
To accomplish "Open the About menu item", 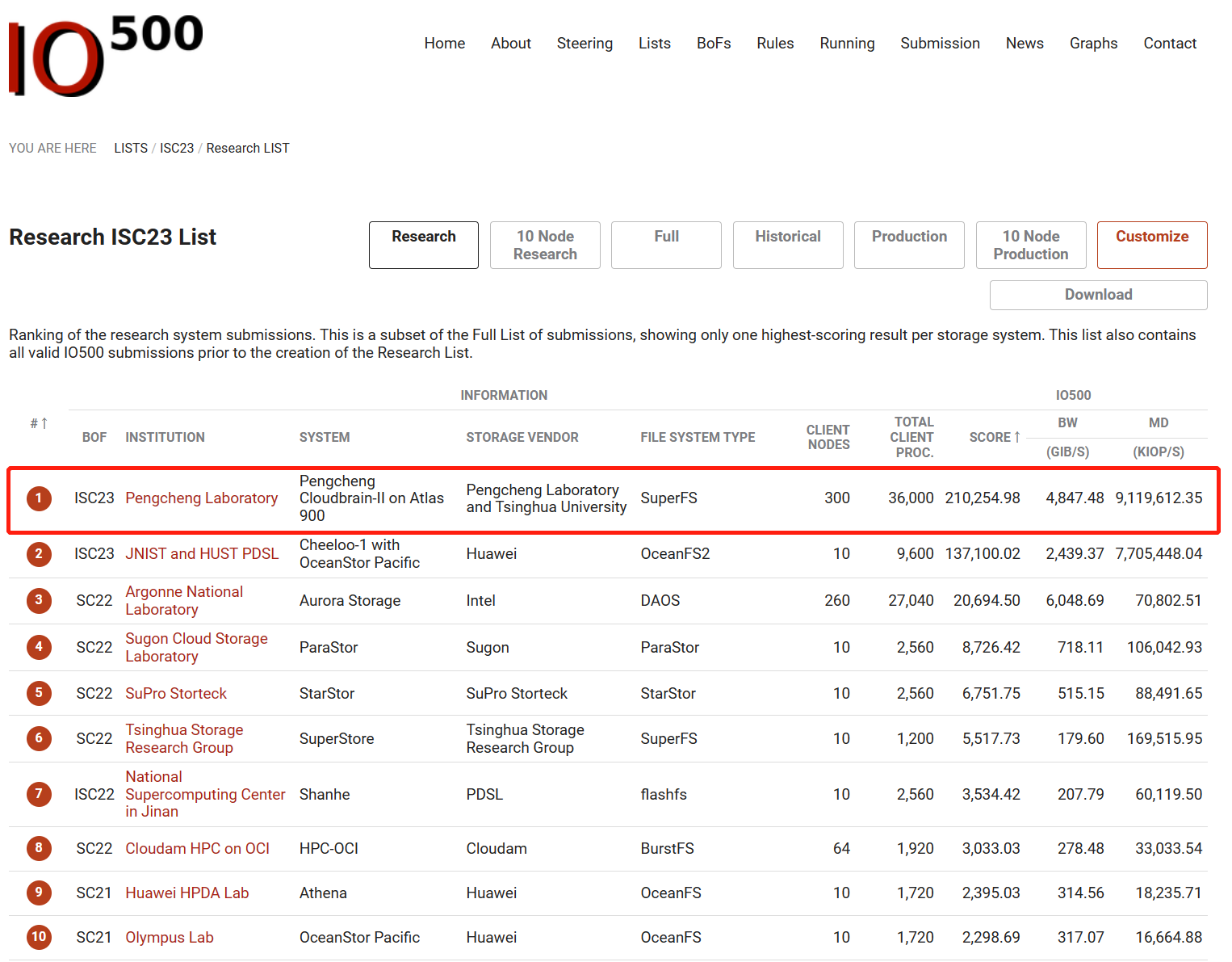I will [x=511, y=44].
